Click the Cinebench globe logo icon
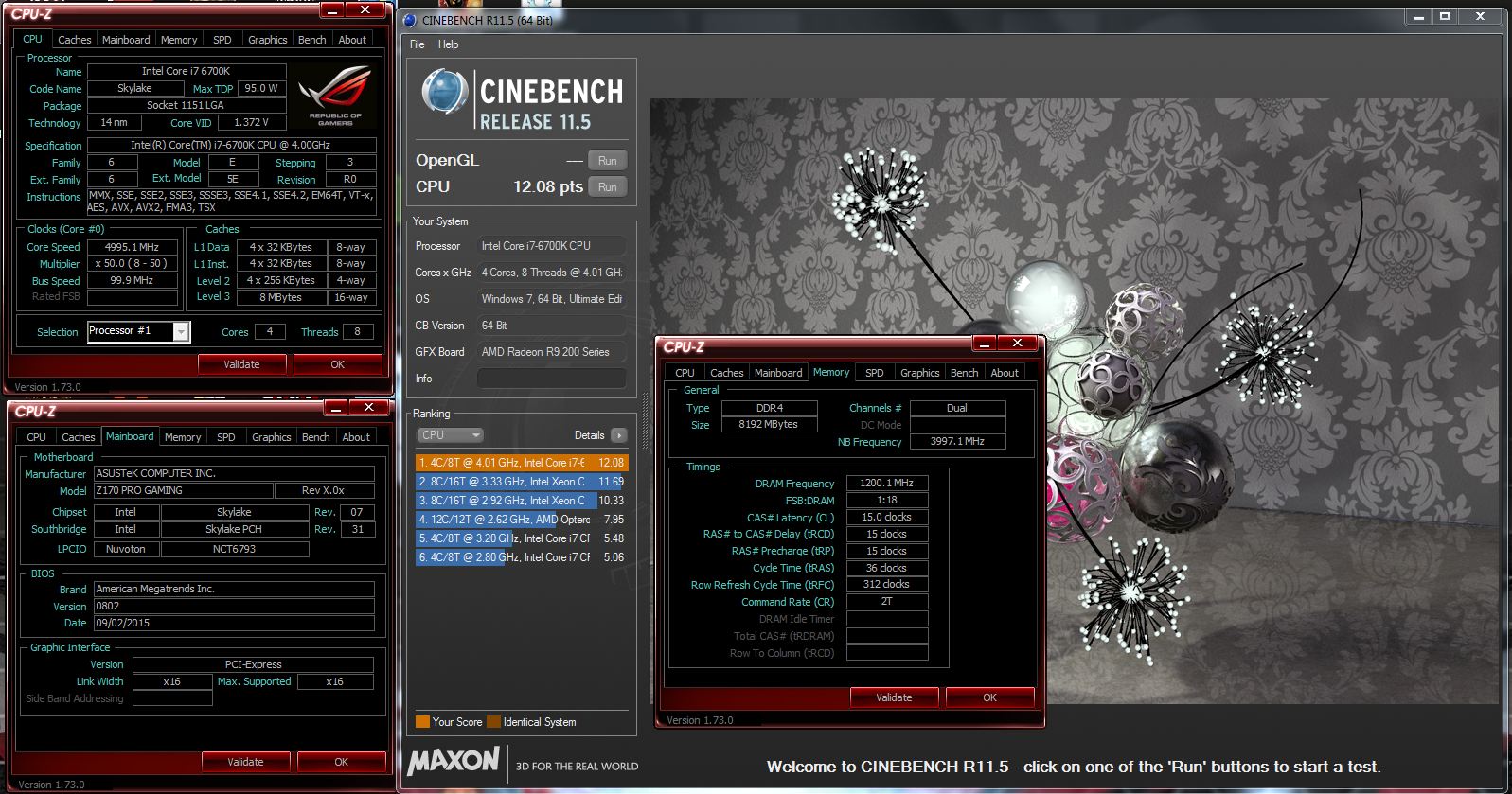 tap(445, 94)
